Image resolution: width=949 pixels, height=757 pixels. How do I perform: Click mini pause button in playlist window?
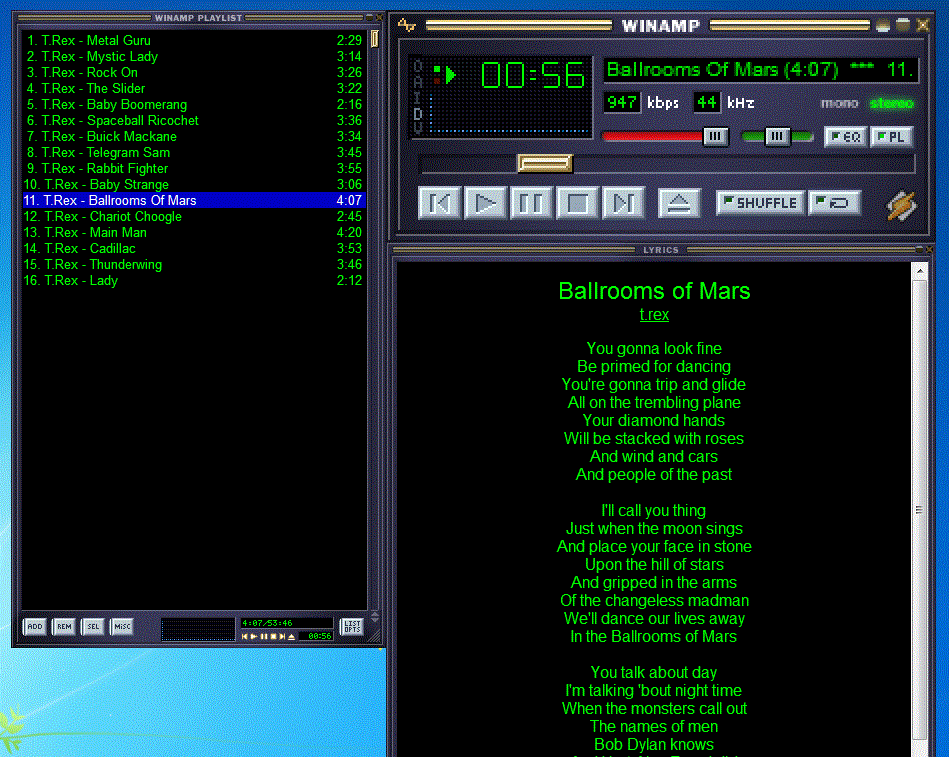point(264,637)
